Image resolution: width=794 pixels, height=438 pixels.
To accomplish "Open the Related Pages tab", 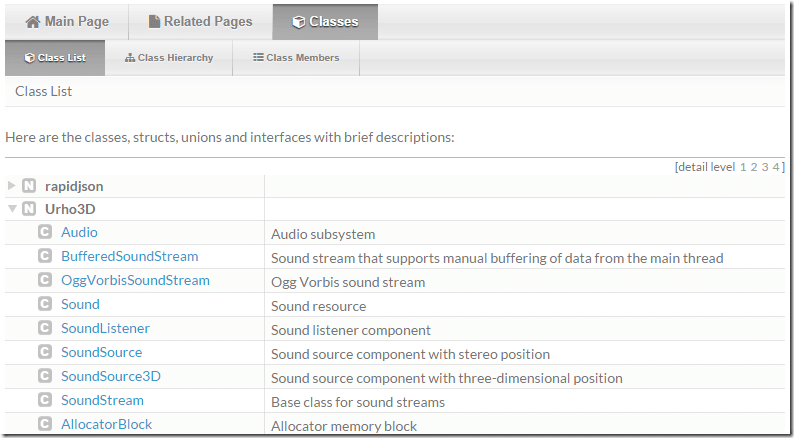I will (201, 22).
